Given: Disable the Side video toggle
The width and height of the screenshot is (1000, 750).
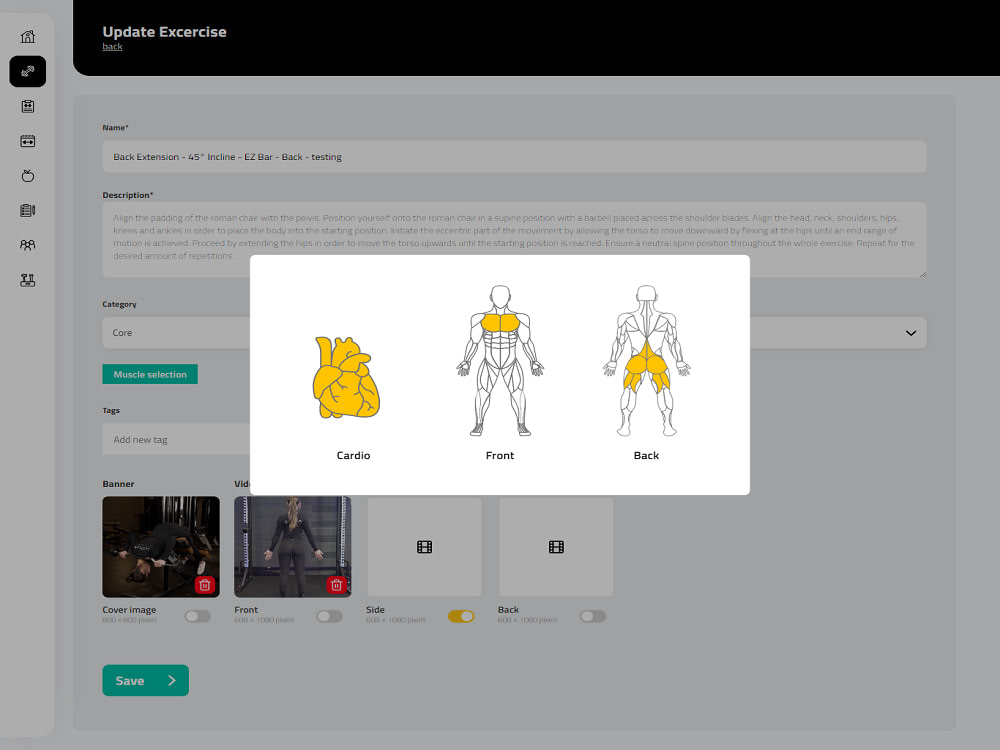Looking at the screenshot, I should pyautogui.click(x=461, y=616).
